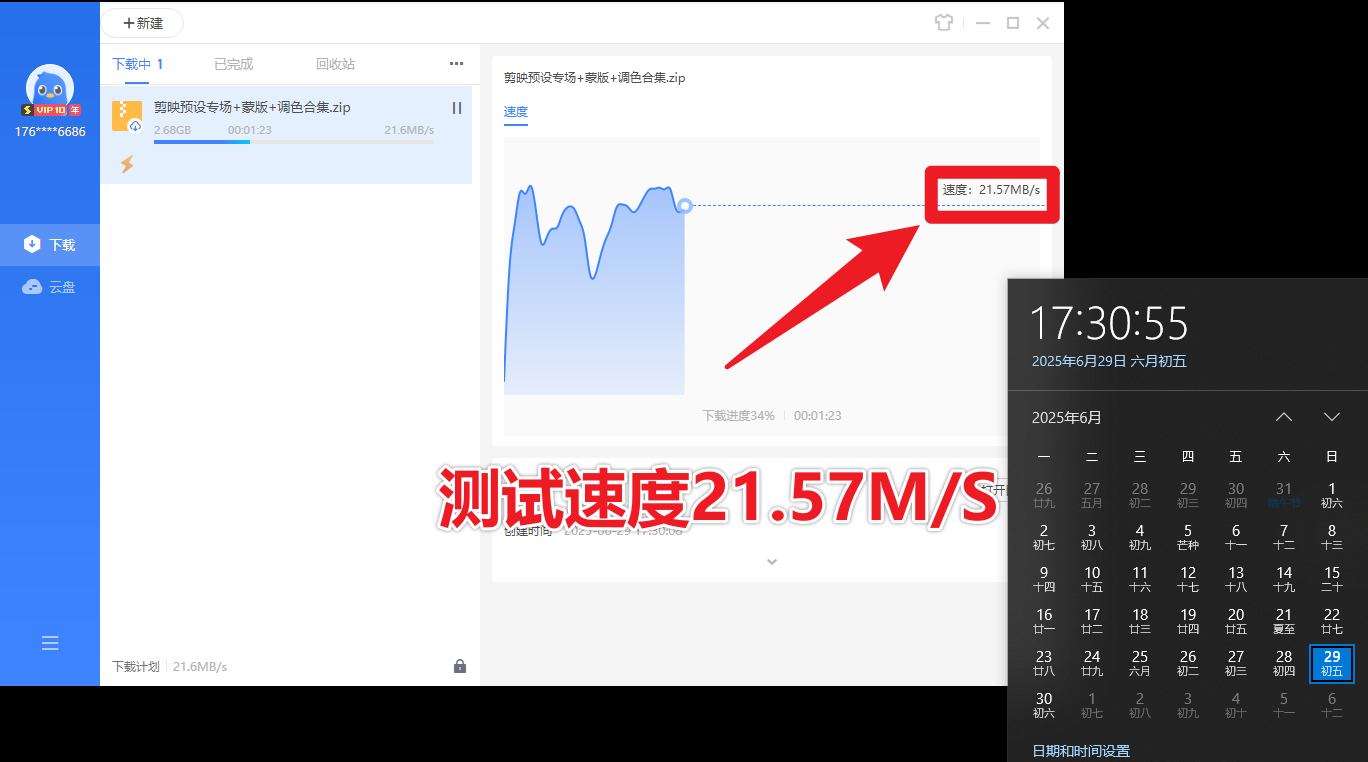The image size is (1368, 762).
Task: Open the skin/theme icon top right
Action: click(944, 22)
